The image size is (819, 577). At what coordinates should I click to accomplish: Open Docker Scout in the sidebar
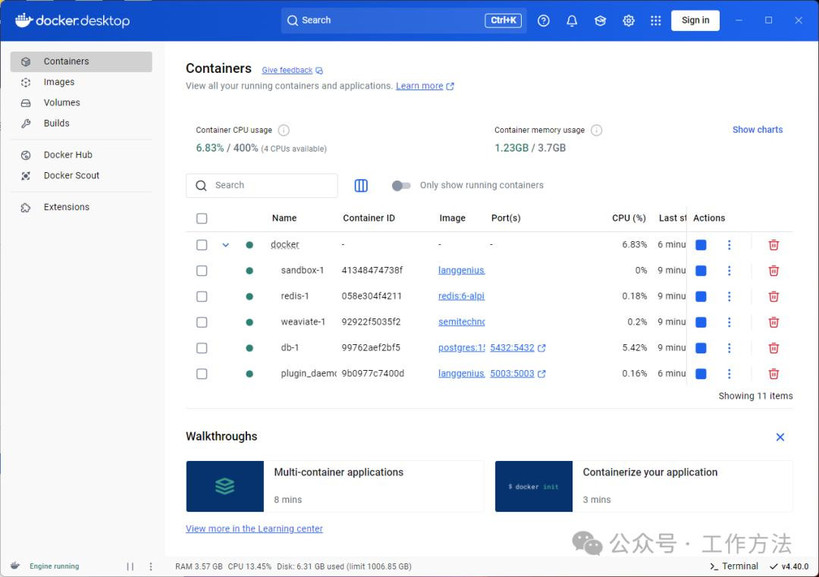click(81, 175)
